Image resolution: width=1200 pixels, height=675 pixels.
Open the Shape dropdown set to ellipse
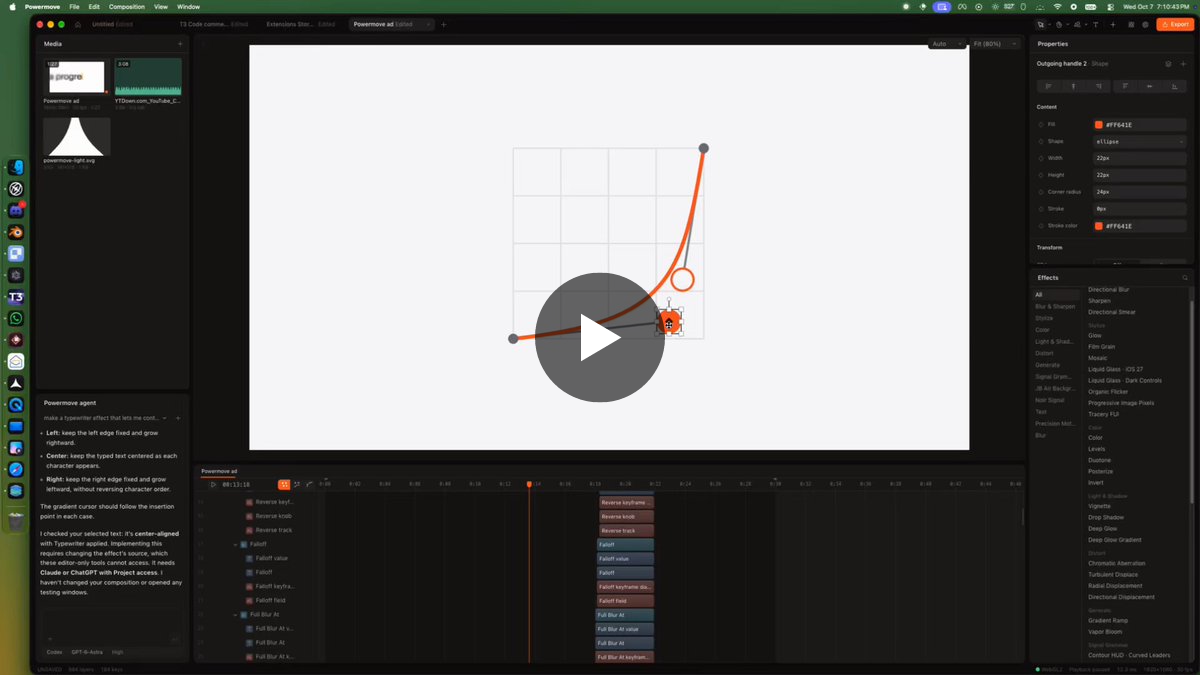1139,141
